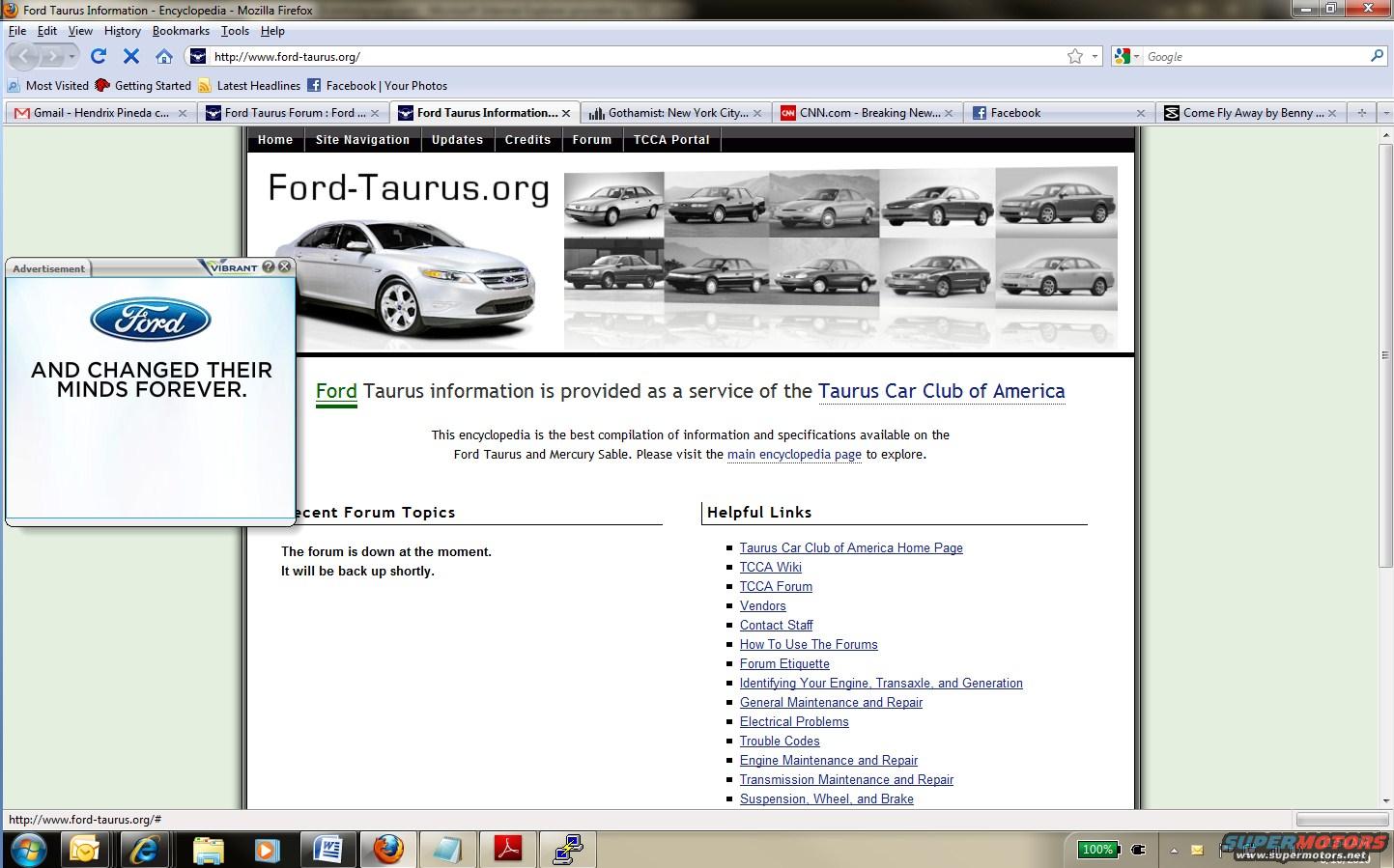
Task: Open Taurus Car Club of America Home Page link
Action: (851, 547)
